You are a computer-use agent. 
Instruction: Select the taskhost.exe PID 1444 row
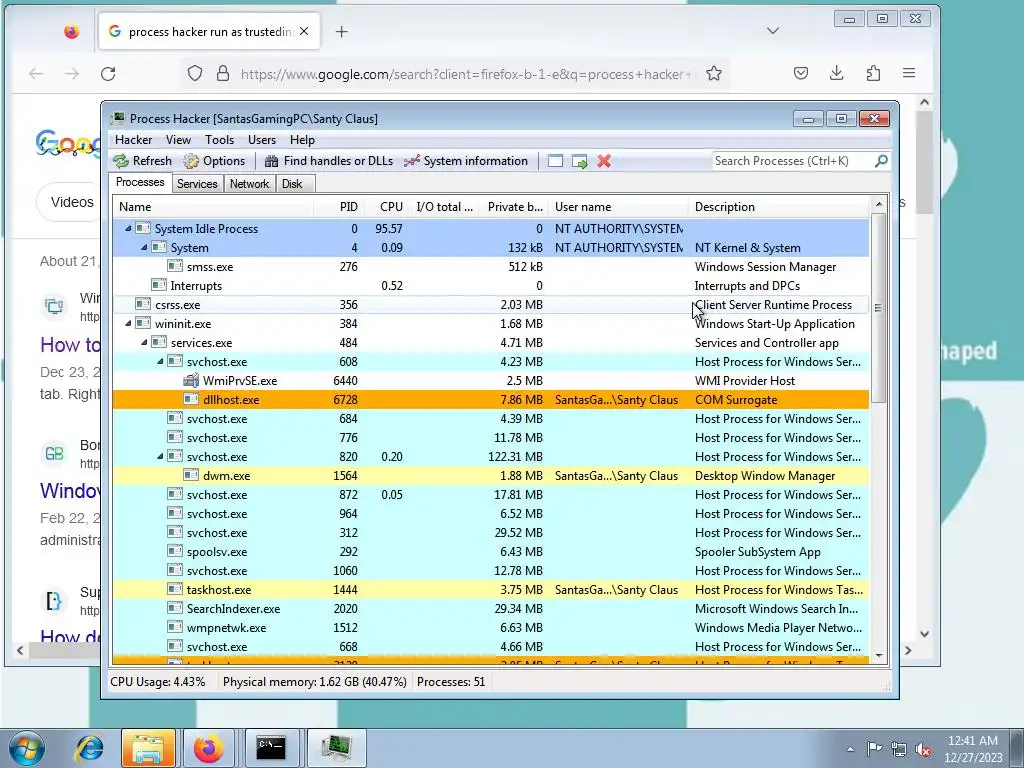491,590
